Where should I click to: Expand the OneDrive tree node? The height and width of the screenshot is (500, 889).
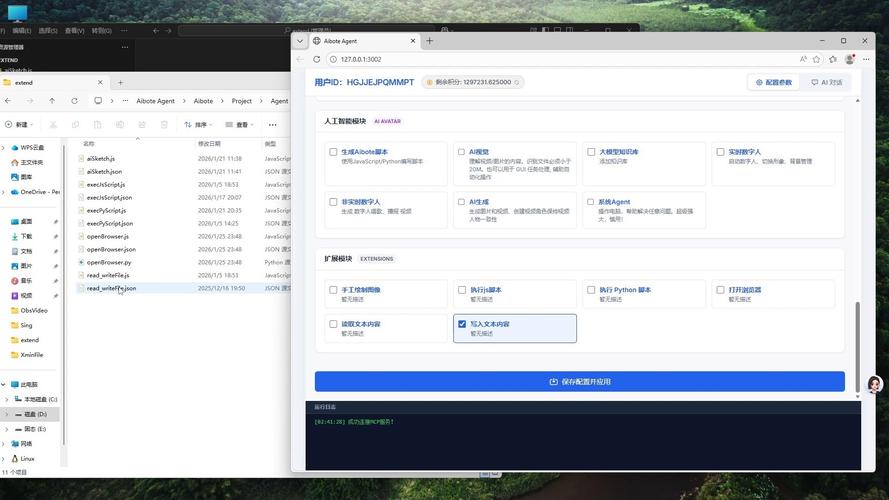tap(5, 191)
